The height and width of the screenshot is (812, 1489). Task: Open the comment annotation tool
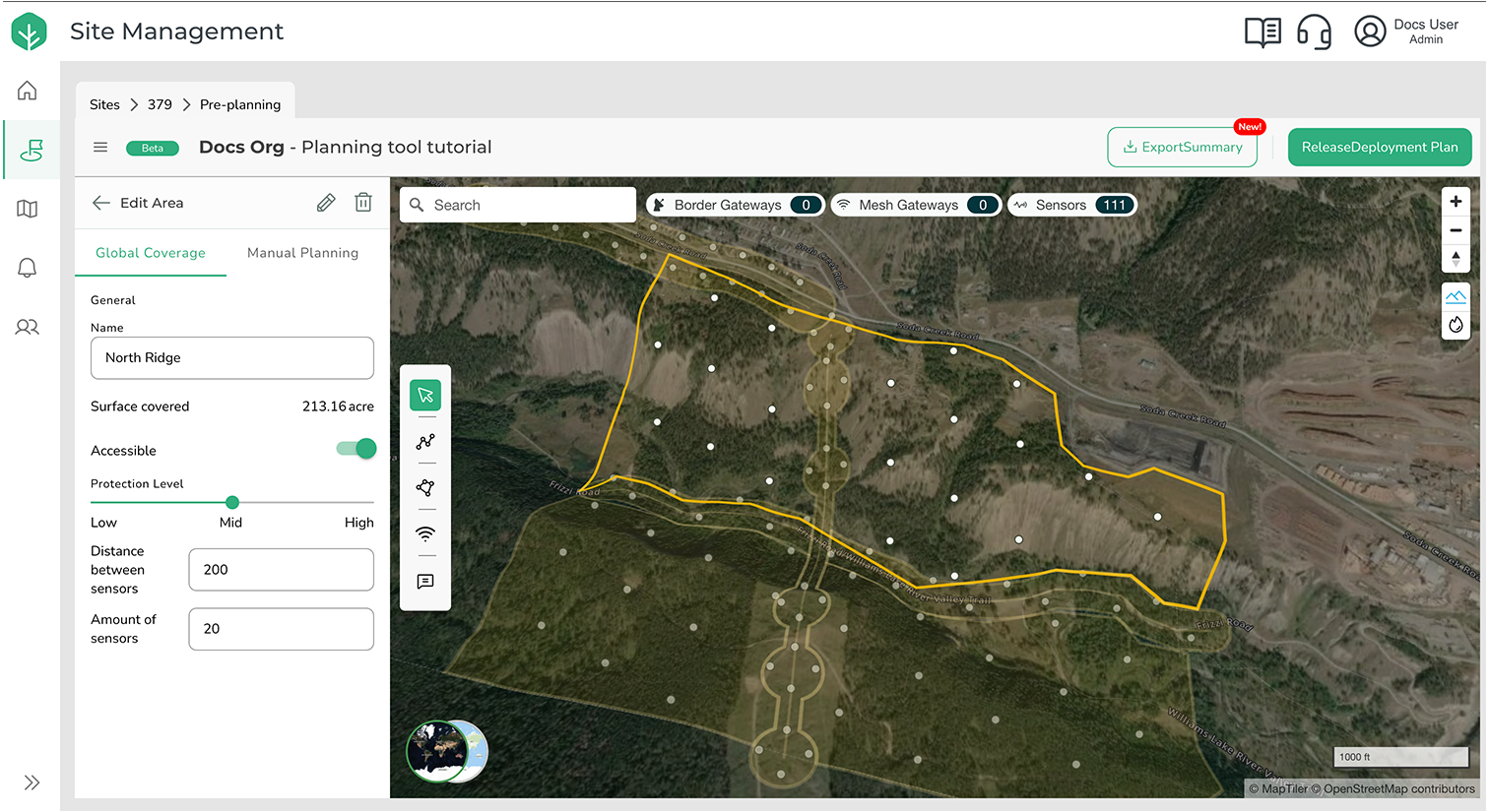[x=425, y=582]
